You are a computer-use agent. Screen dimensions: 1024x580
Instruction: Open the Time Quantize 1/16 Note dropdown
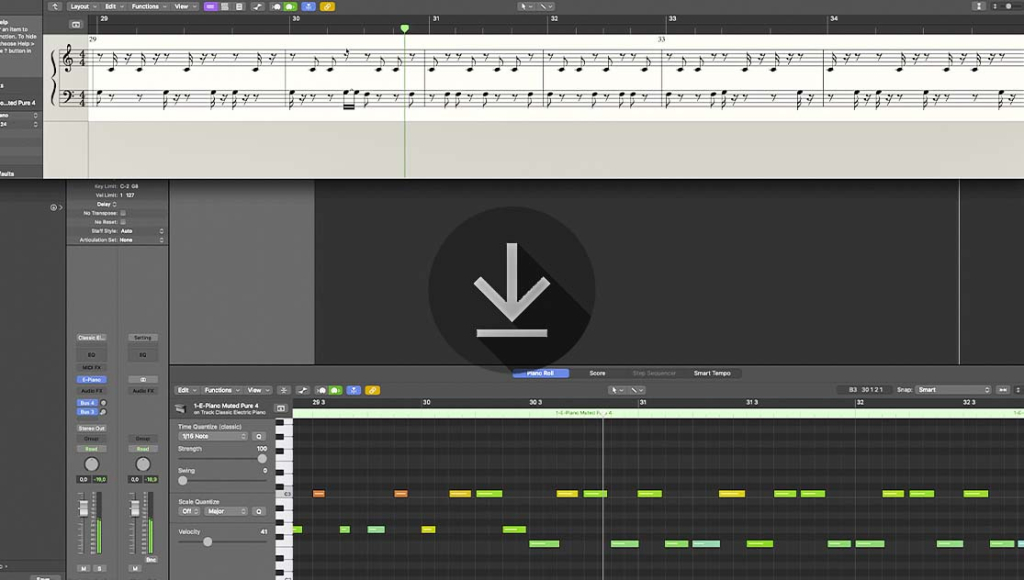tap(212, 436)
